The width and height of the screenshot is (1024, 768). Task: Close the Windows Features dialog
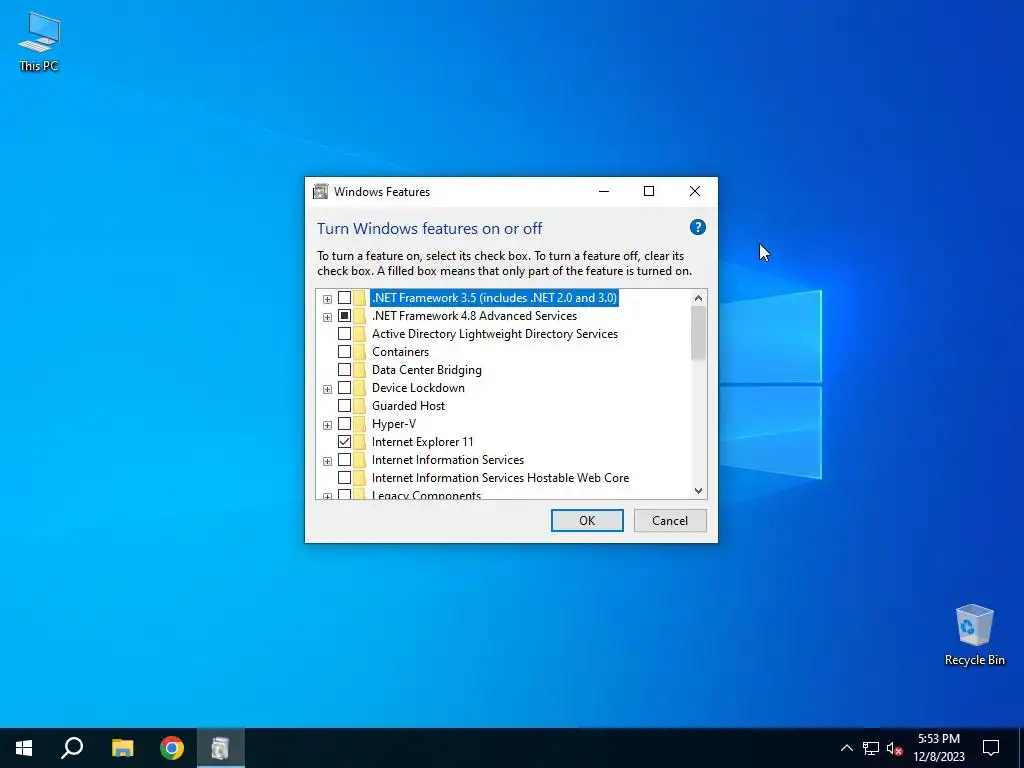click(695, 191)
